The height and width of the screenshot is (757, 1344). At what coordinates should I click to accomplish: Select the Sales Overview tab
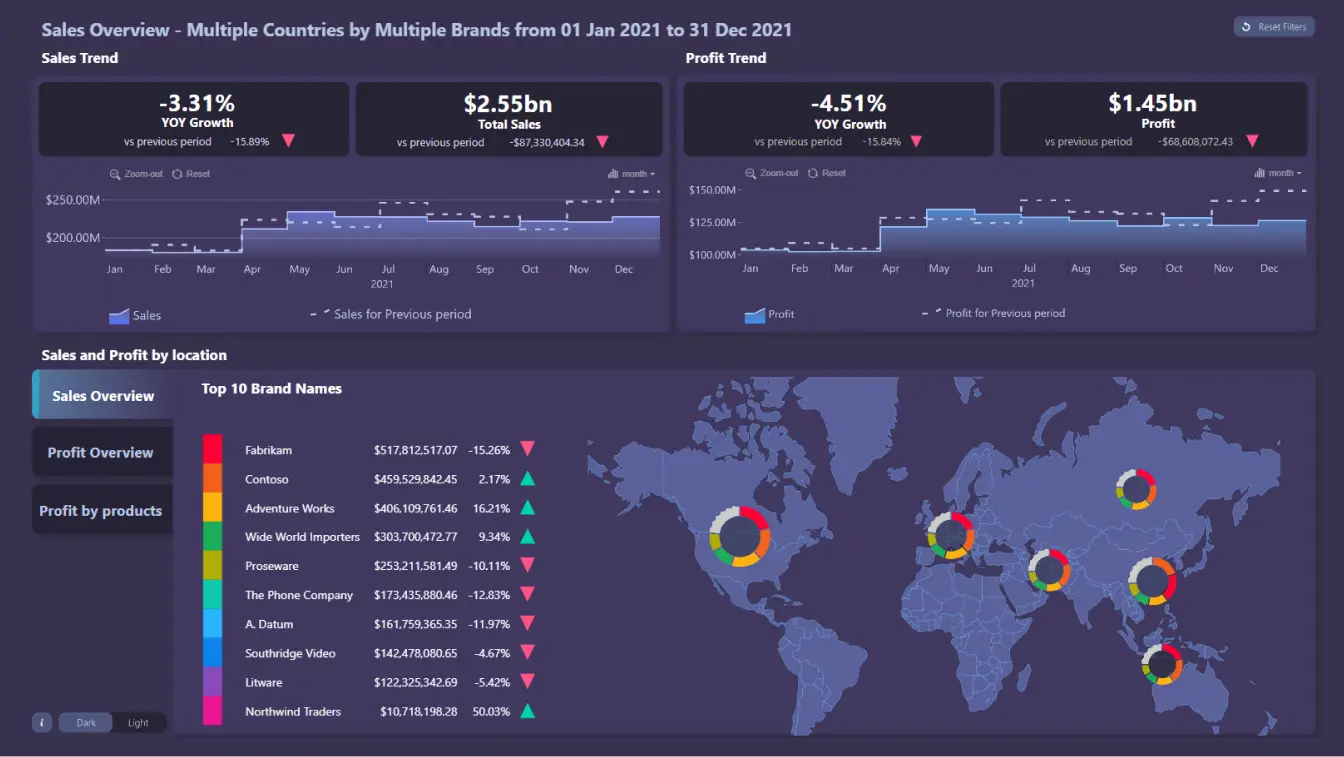click(x=101, y=395)
